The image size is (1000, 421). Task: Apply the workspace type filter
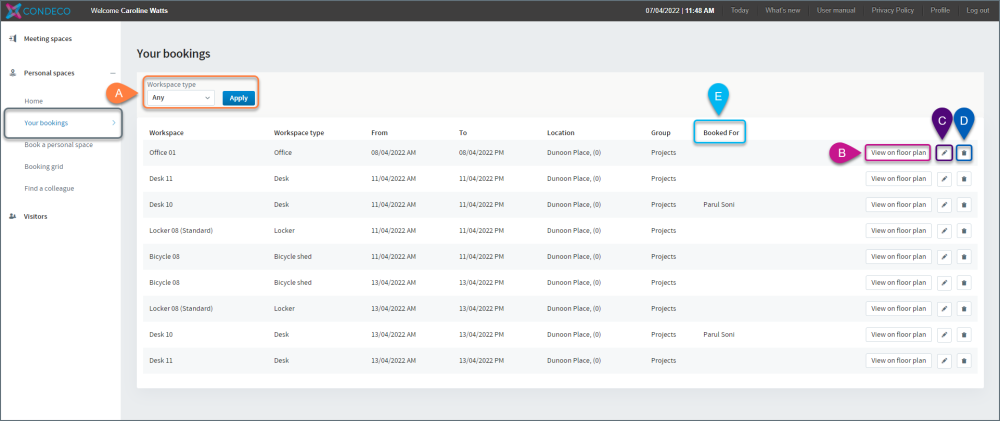click(239, 98)
